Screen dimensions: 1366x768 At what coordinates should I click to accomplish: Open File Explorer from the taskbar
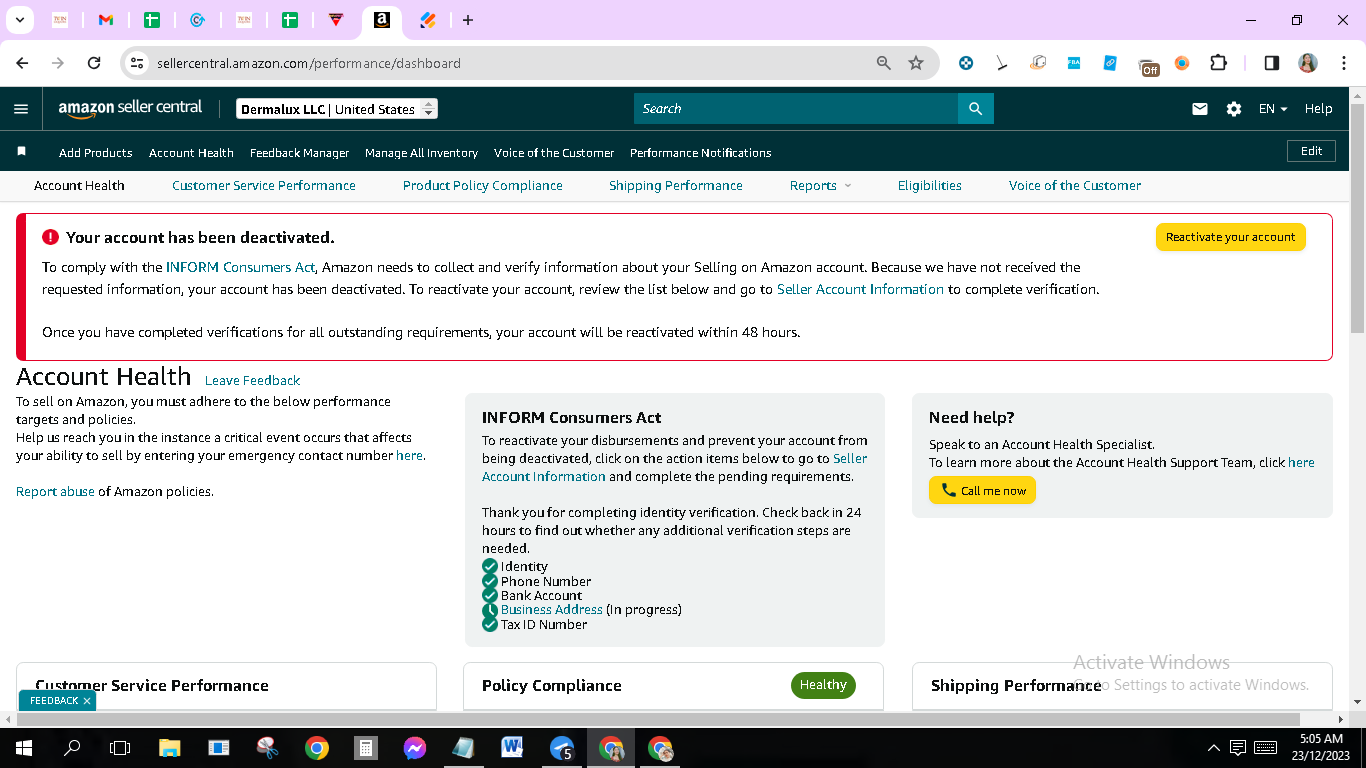(169, 748)
